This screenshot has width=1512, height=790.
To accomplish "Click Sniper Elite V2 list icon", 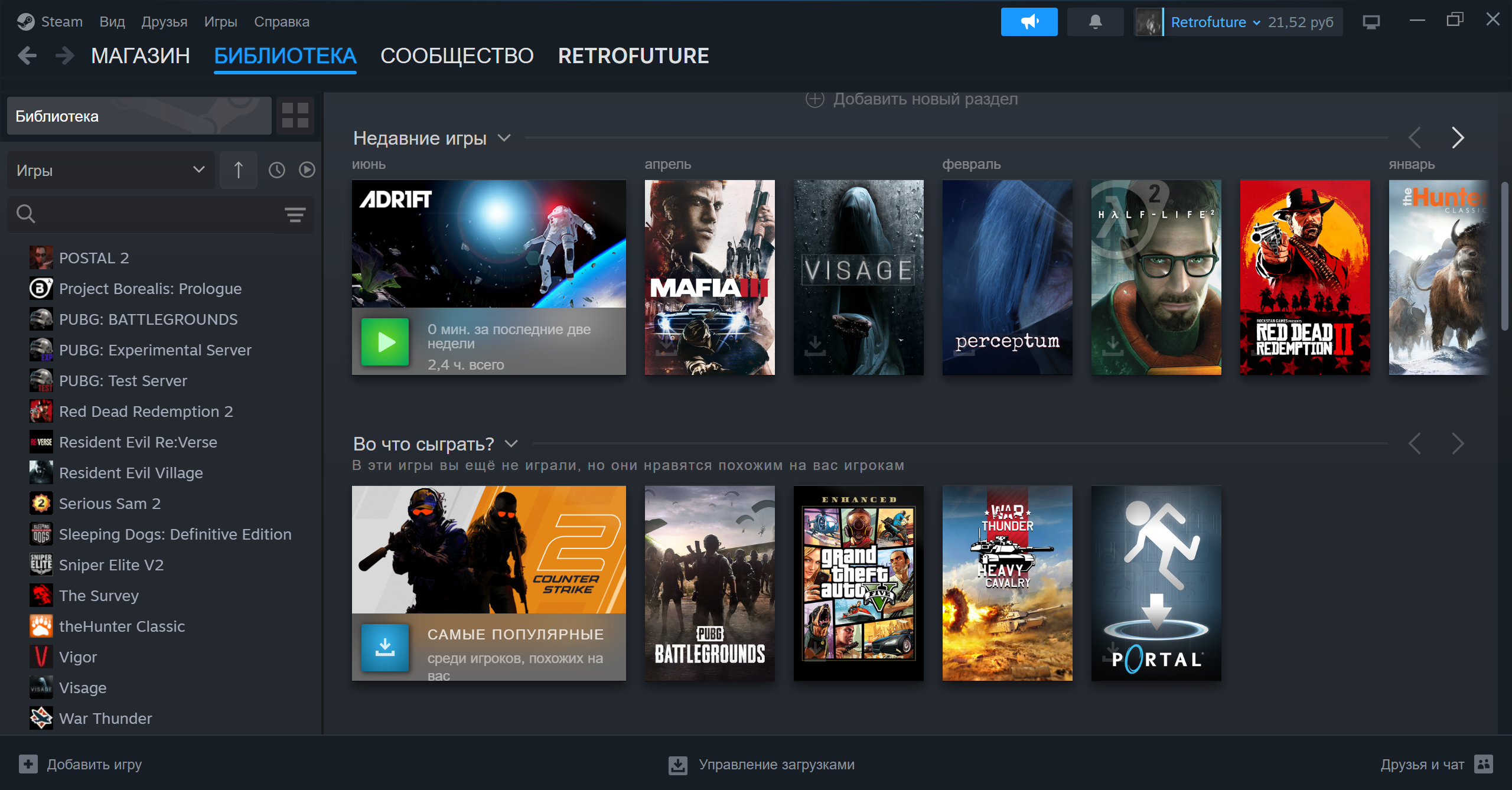I will point(41,565).
